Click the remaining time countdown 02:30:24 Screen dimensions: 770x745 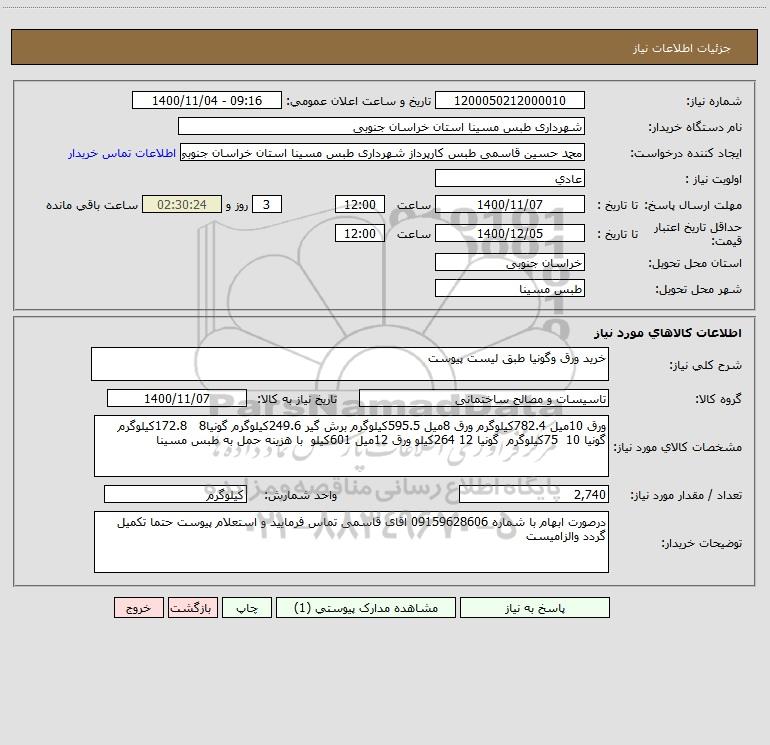(x=182, y=204)
